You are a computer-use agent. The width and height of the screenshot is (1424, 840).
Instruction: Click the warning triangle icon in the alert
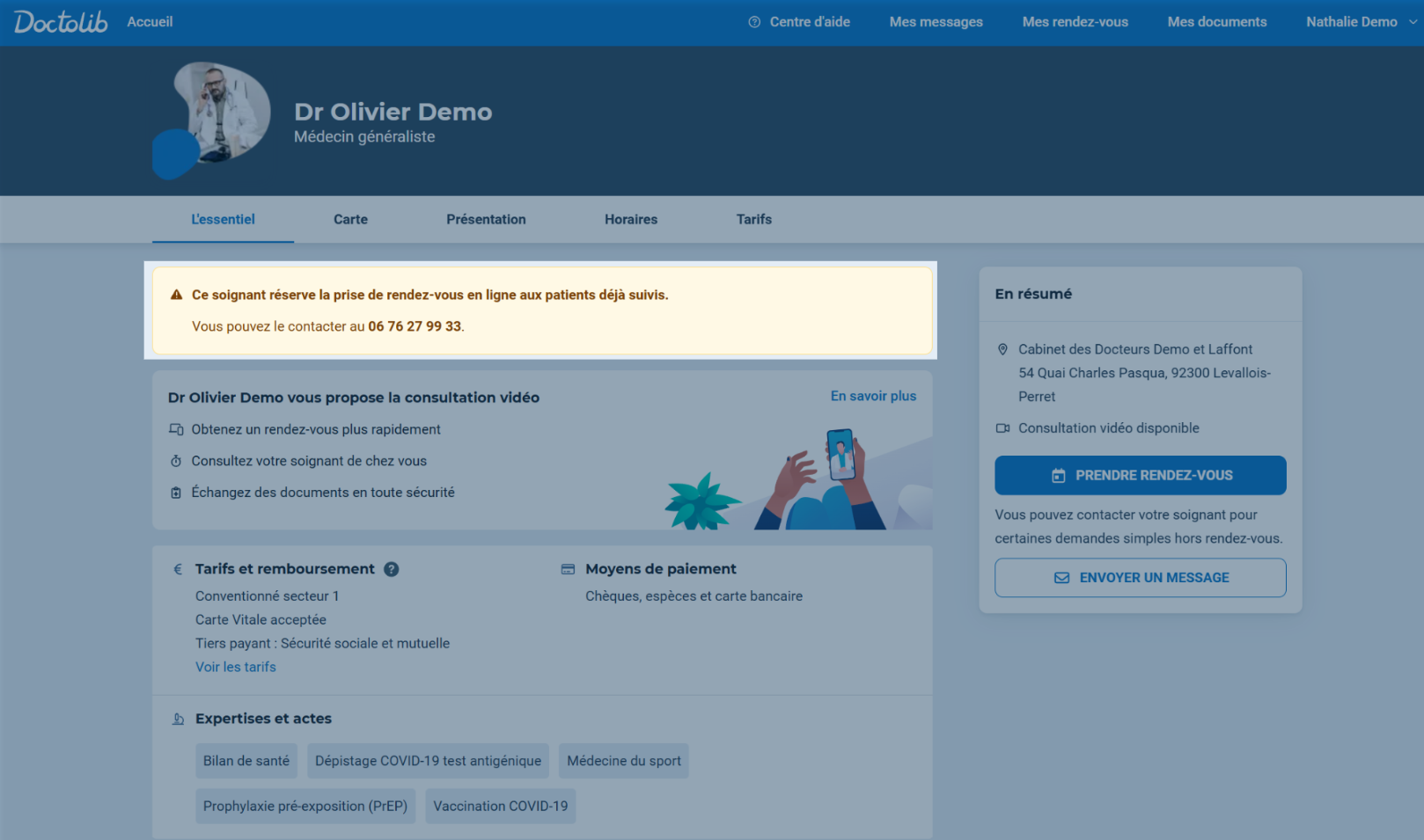tap(176, 295)
